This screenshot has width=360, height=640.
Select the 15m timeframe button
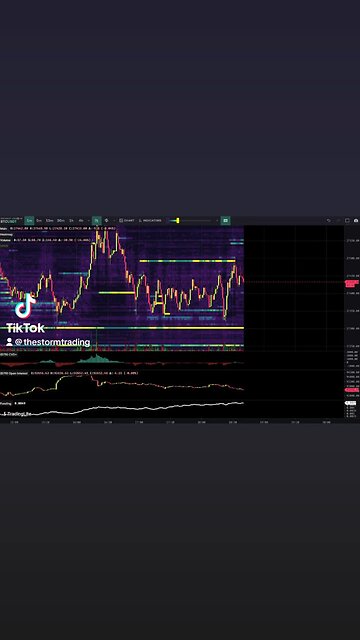(x=49, y=220)
